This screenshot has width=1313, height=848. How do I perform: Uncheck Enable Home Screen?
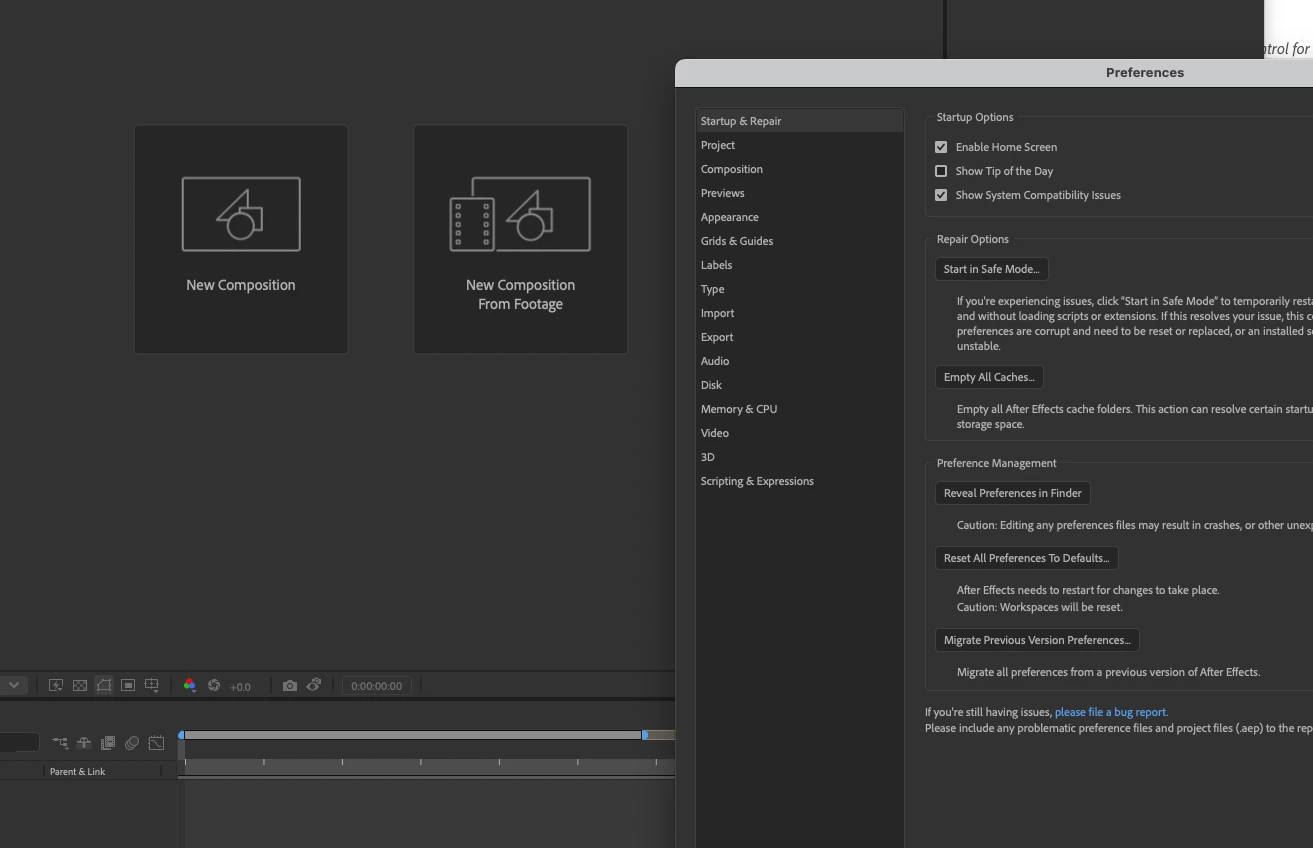pyautogui.click(x=941, y=147)
